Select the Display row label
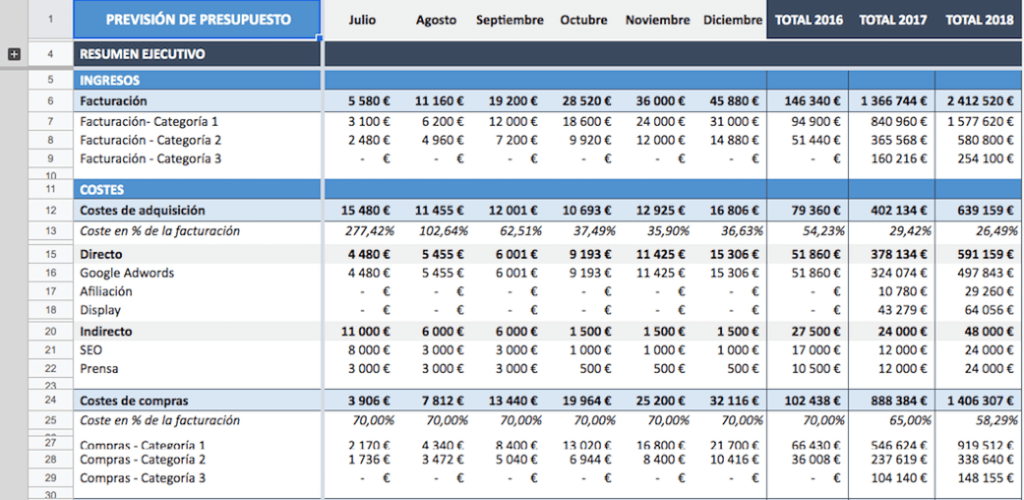 tap(100, 311)
